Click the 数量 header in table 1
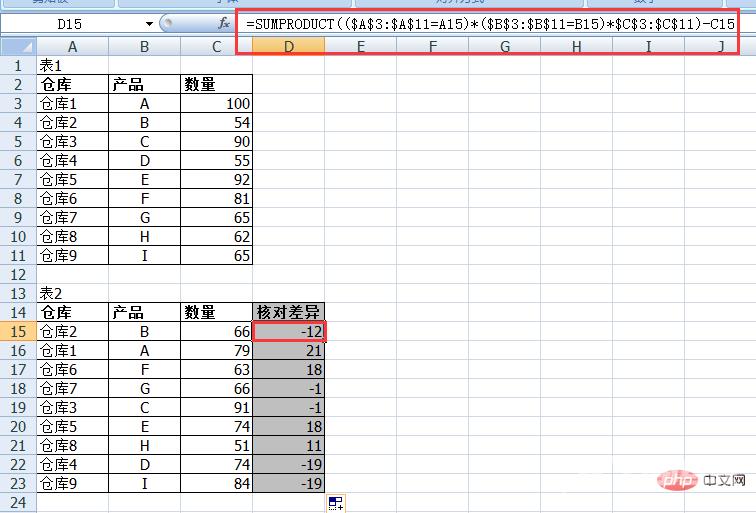756x513 pixels. (x=216, y=84)
